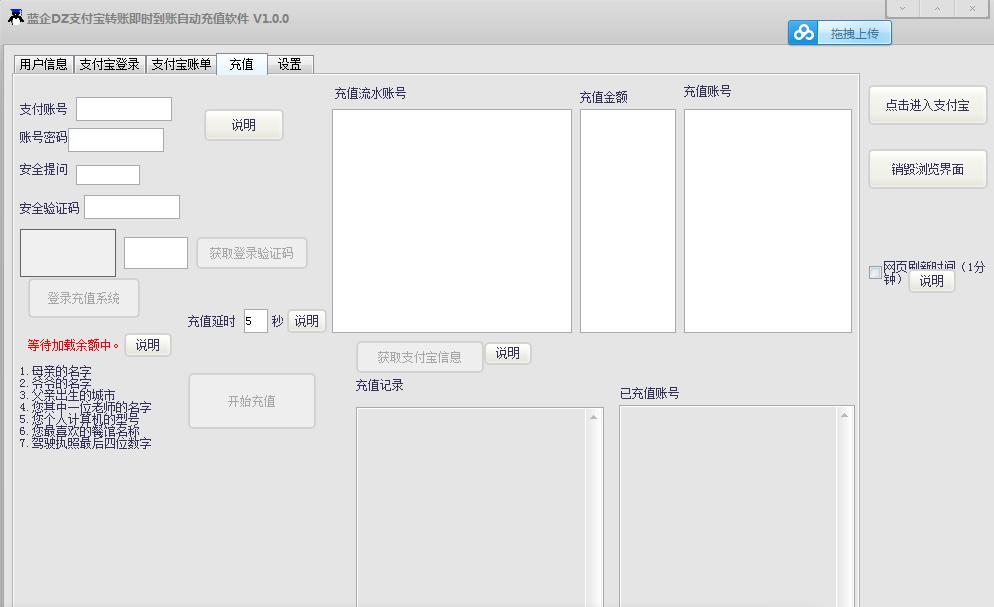Open the 支付宝账单 tab
The width and height of the screenshot is (994, 607).
click(181, 64)
